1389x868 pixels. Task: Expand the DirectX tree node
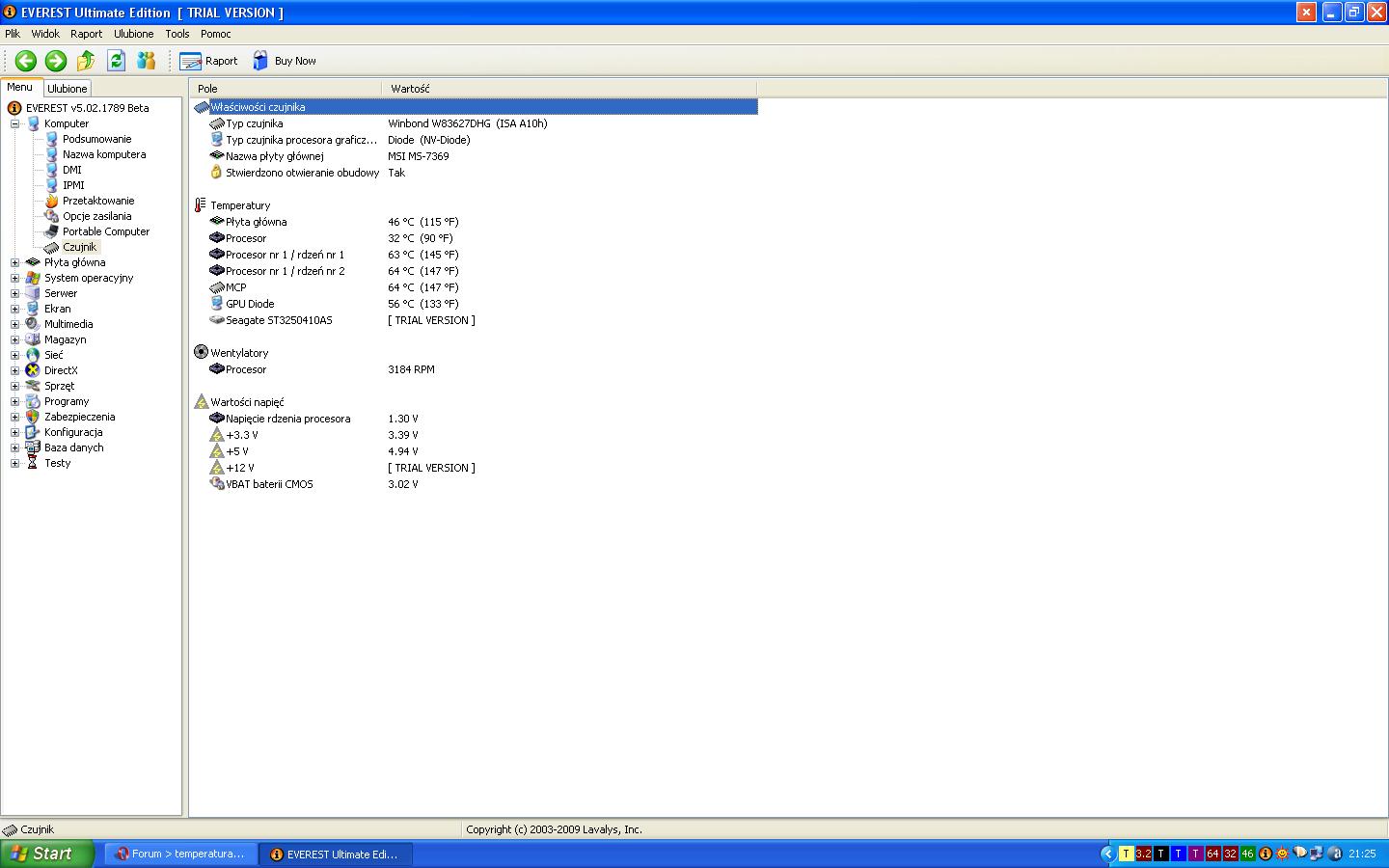pos(14,370)
